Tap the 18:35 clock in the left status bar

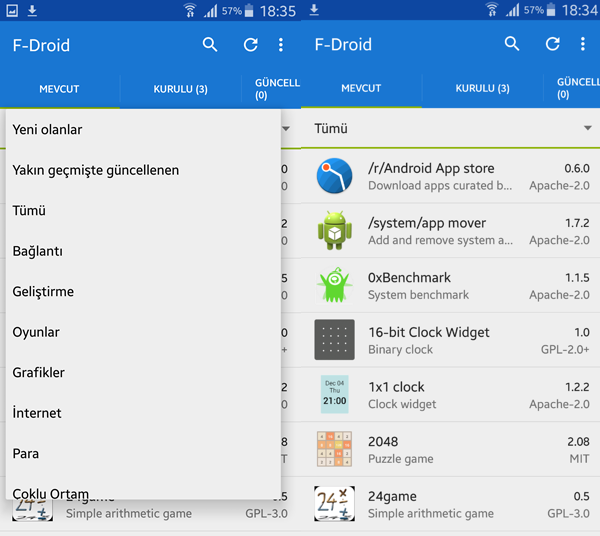[278, 11]
